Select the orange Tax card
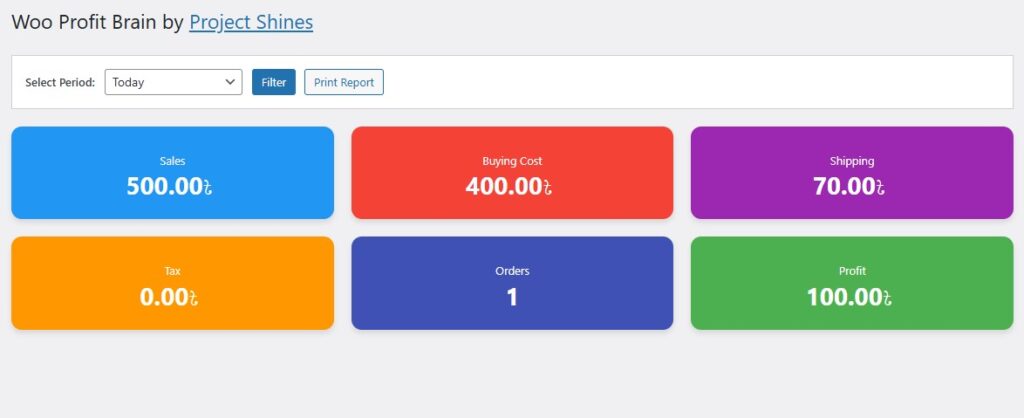The height and width of the screenshot is (418, 1024). pos(172,283)
